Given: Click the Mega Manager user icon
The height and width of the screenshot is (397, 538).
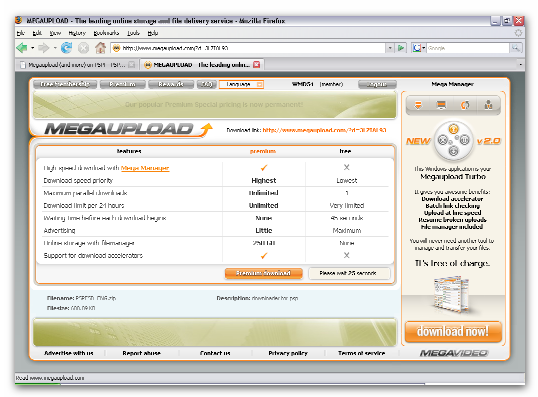Looking at the screenshot, I should point(488,105).
